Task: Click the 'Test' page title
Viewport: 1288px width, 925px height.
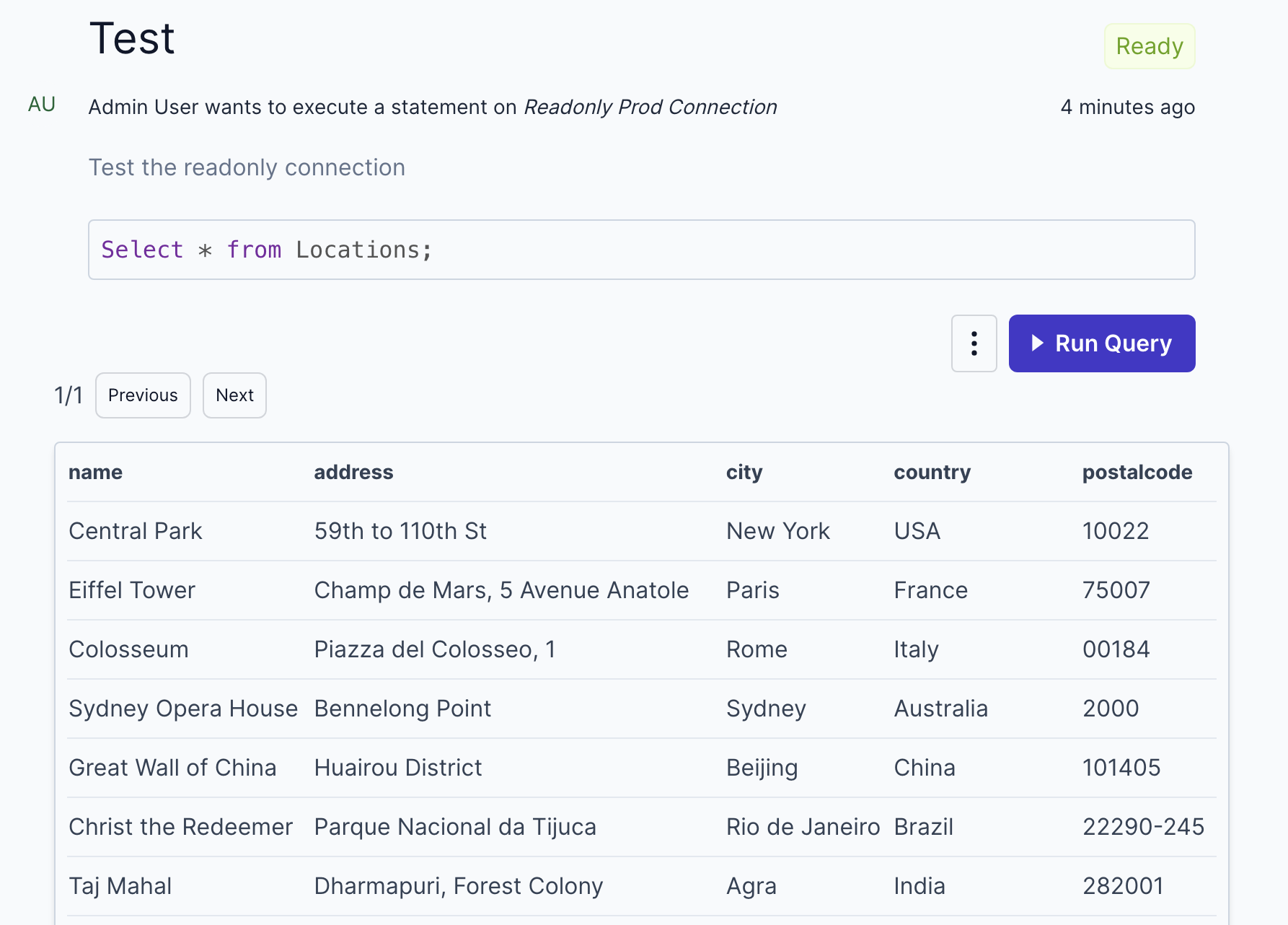Action: coord(132,38)
